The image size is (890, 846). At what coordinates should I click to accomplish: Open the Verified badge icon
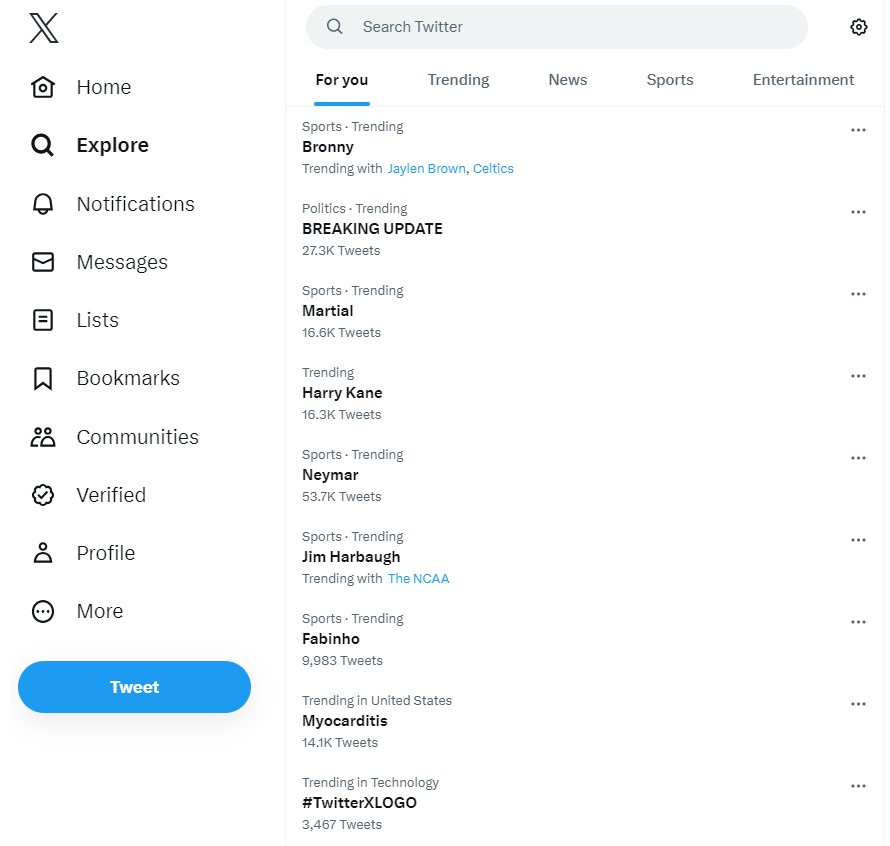pos(43,495)
